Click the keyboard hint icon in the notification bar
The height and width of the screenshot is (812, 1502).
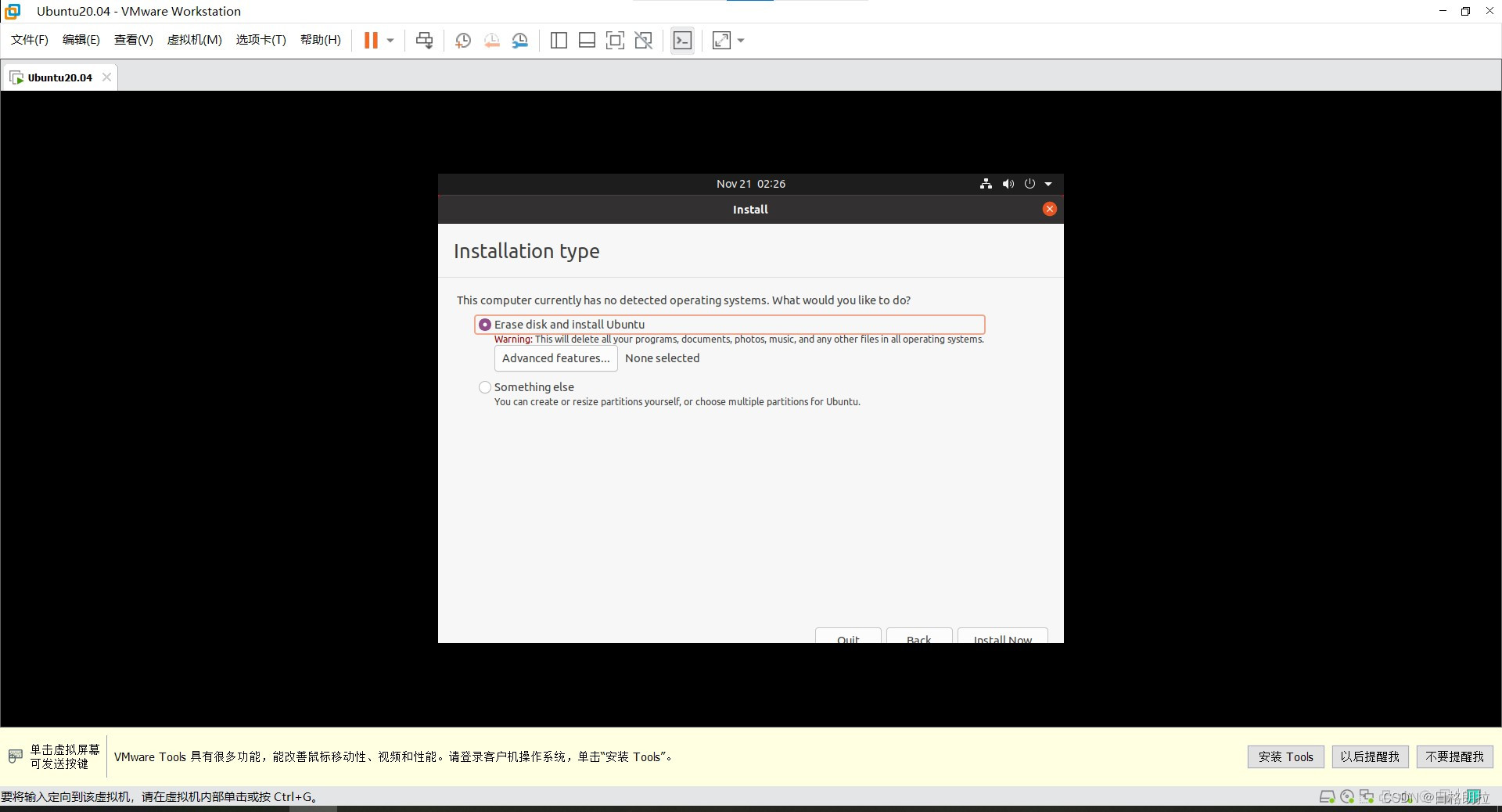point(15,756)
